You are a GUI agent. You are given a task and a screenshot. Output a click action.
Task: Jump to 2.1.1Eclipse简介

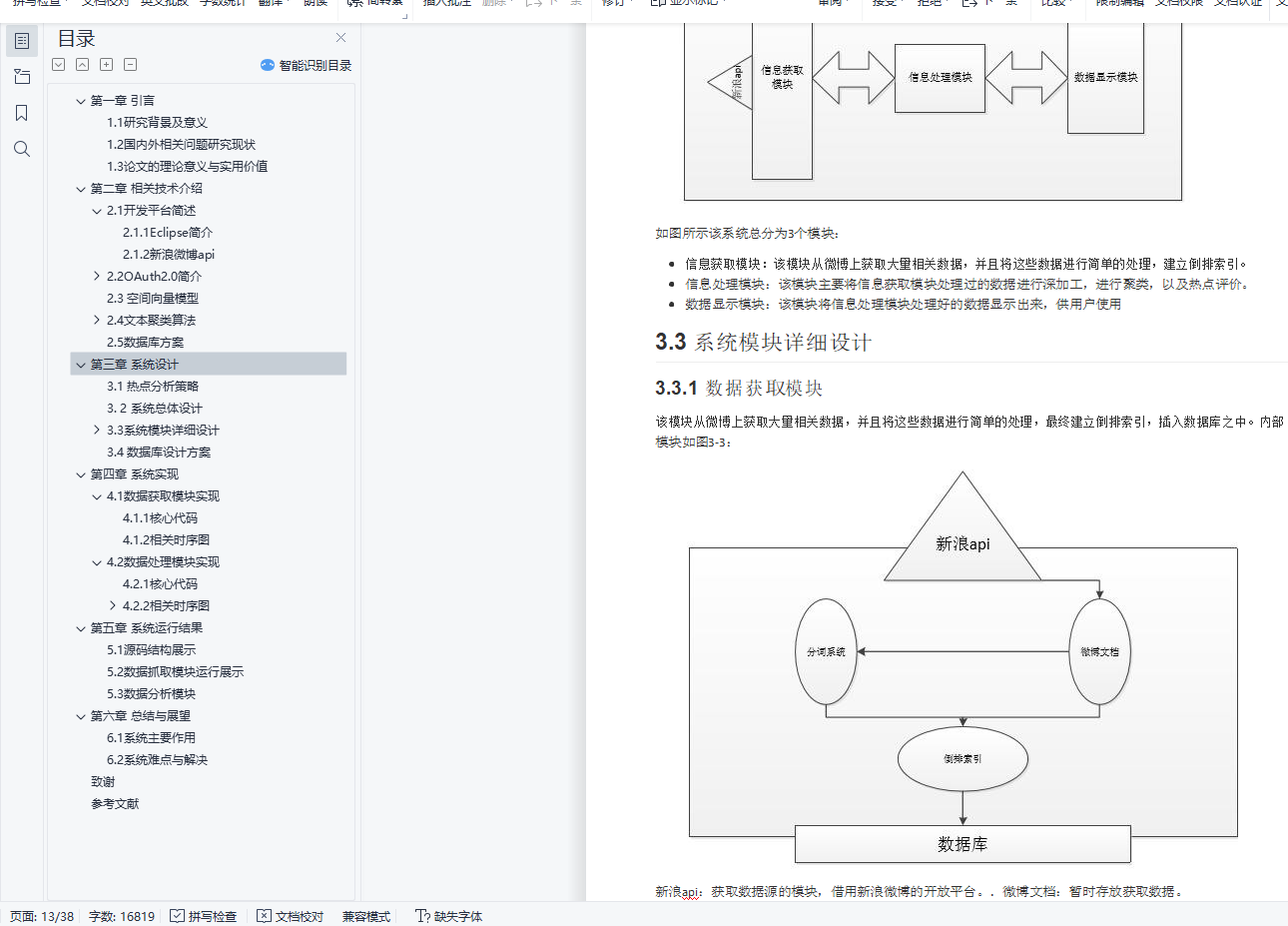168,233
